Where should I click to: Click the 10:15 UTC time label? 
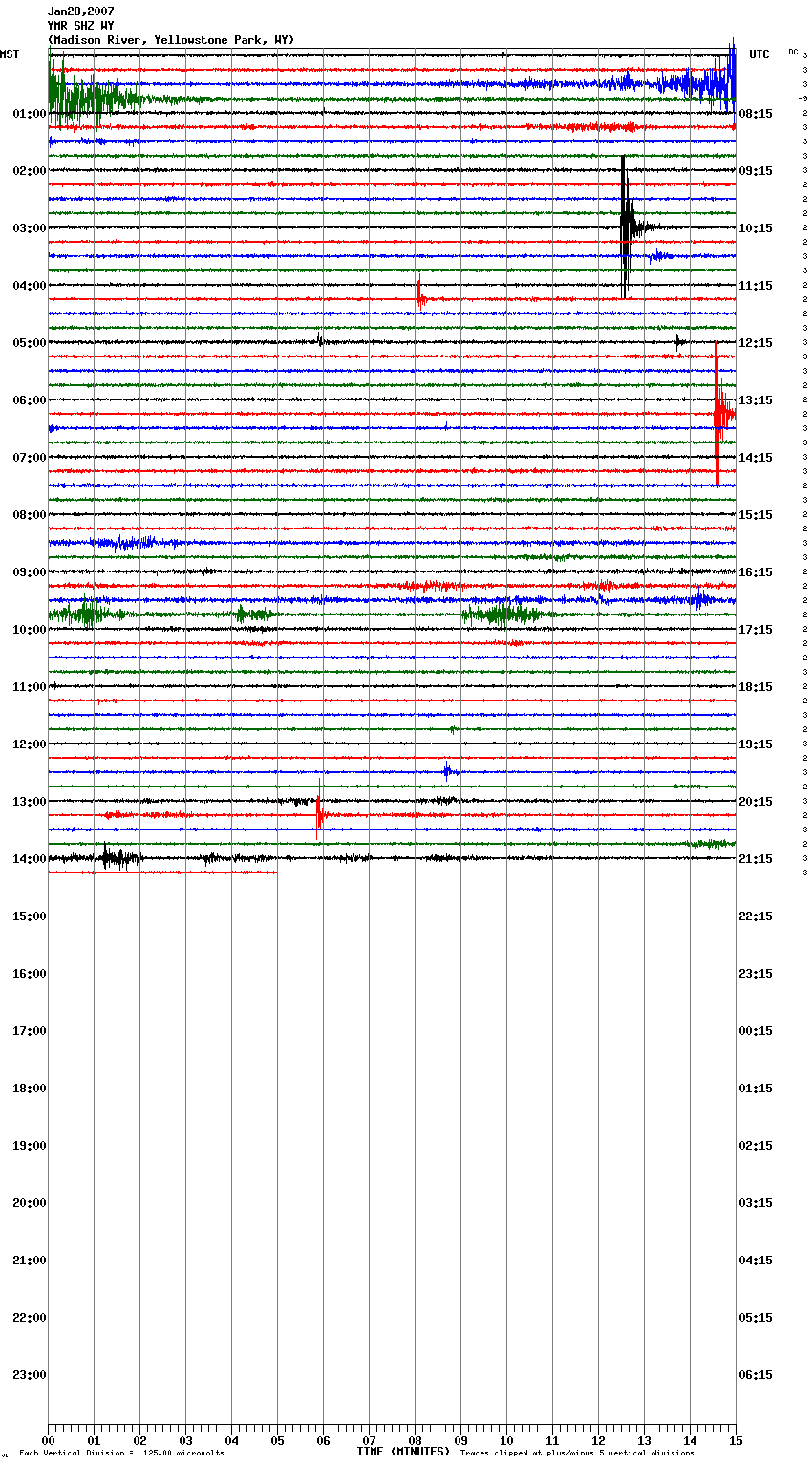(756, 228)
